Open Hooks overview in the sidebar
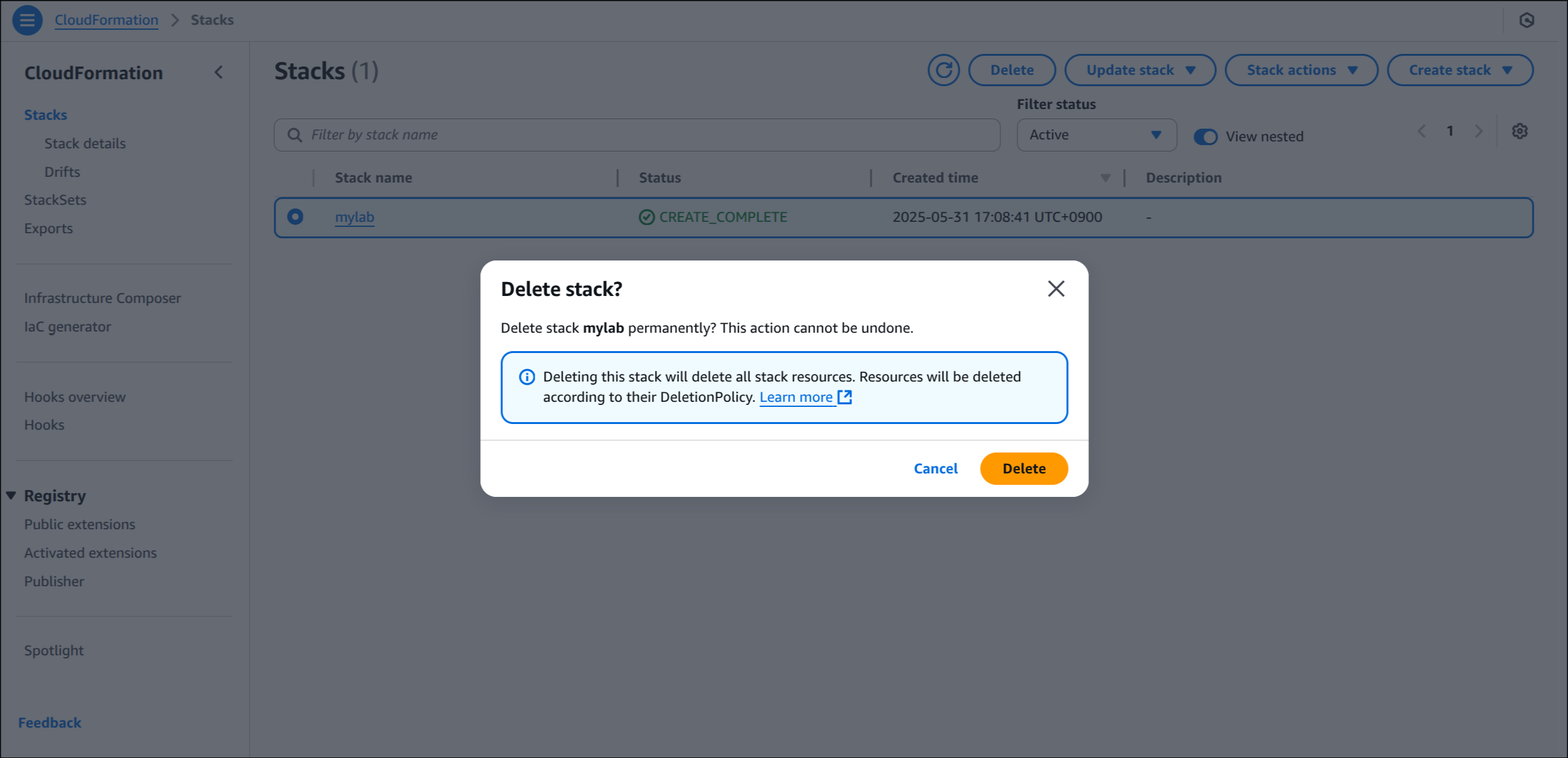 pos(75,397)
